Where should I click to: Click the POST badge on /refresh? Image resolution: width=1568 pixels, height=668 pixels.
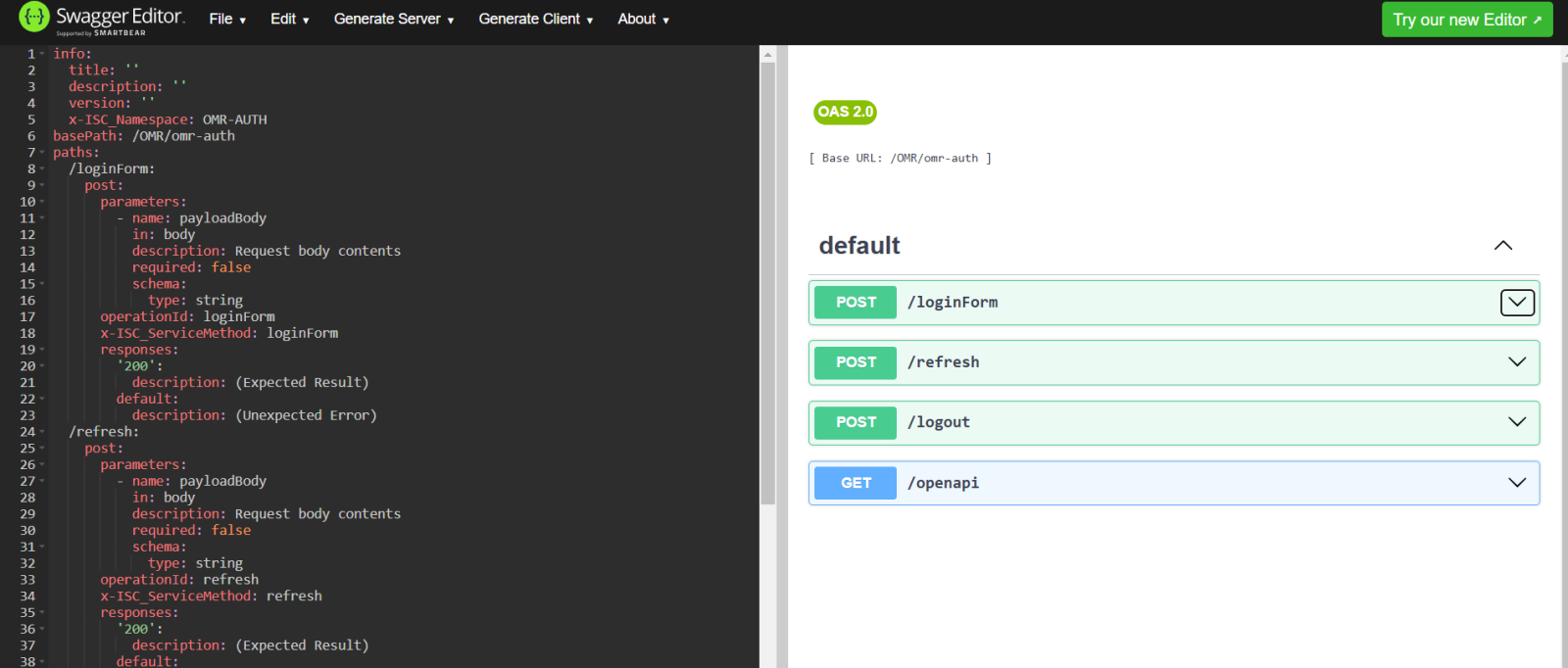click(856, 362)
